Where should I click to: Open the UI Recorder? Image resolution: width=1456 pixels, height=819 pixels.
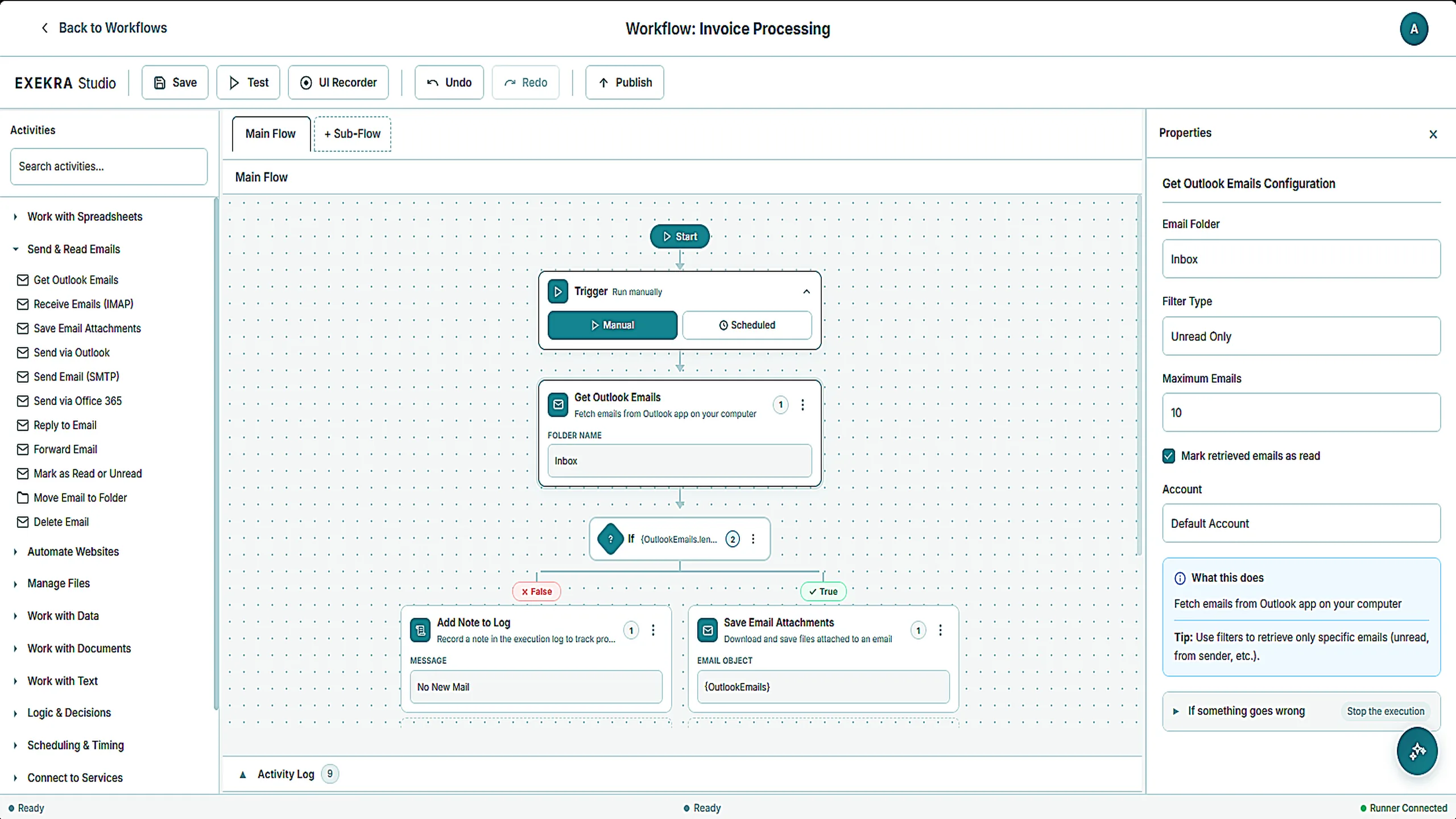(x=338, y=82)
